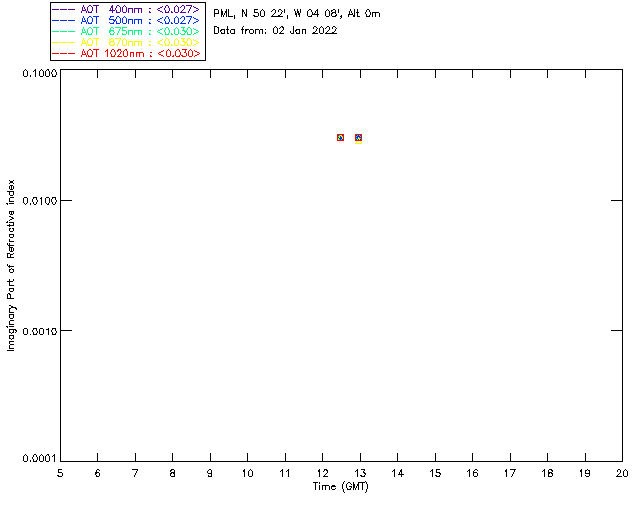Image resolution: width=640 pixels, height=512 pixels.
Task: Click the 'Imaginary Part of Refractive Index' axis title
Action: pyautogui.click(x=11, y=265)
